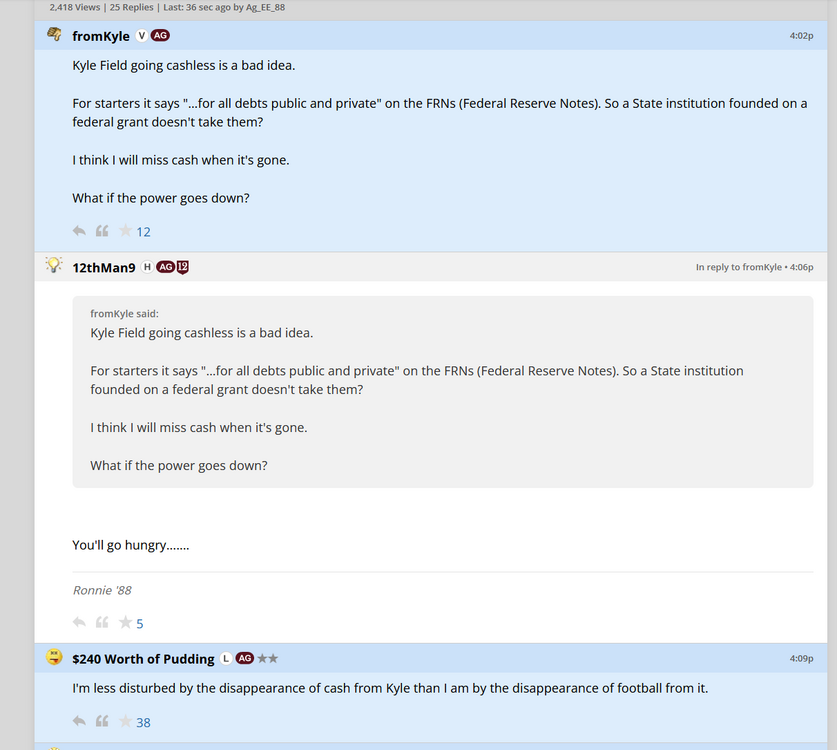Quote 12thMan9's "You'll go hungry" post

point(102,622)
